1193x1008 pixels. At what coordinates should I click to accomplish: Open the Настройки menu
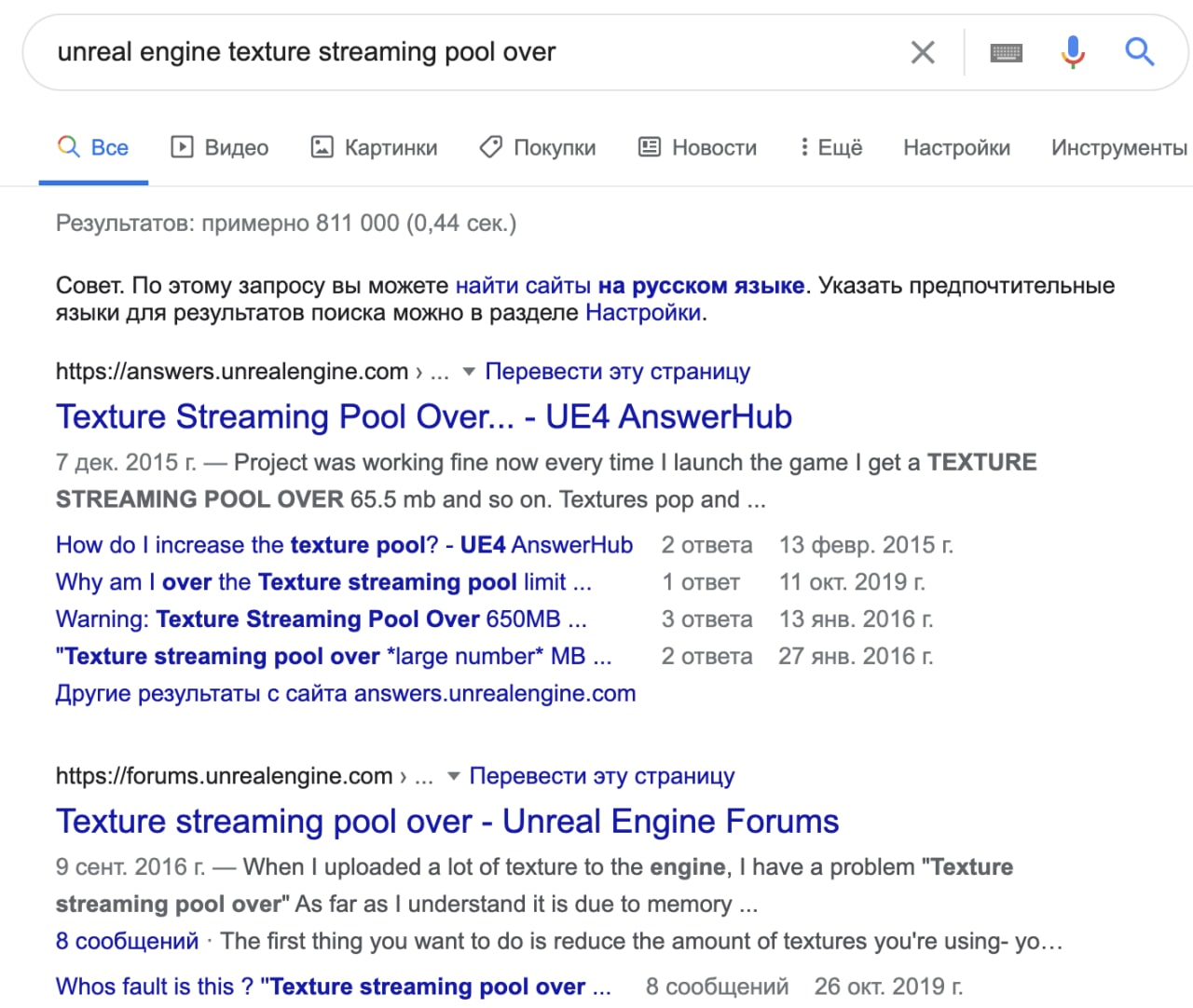(x=956, y=147)
